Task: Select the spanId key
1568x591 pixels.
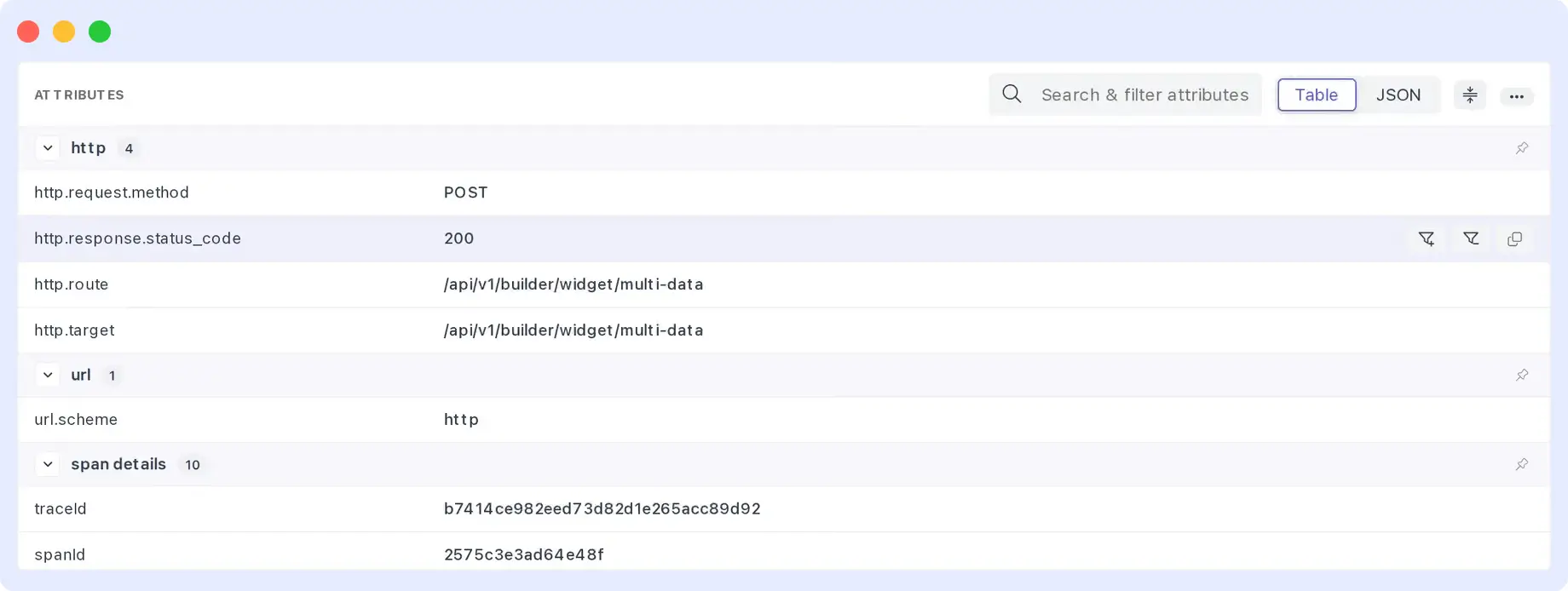Action: click(x=60, y=555)
